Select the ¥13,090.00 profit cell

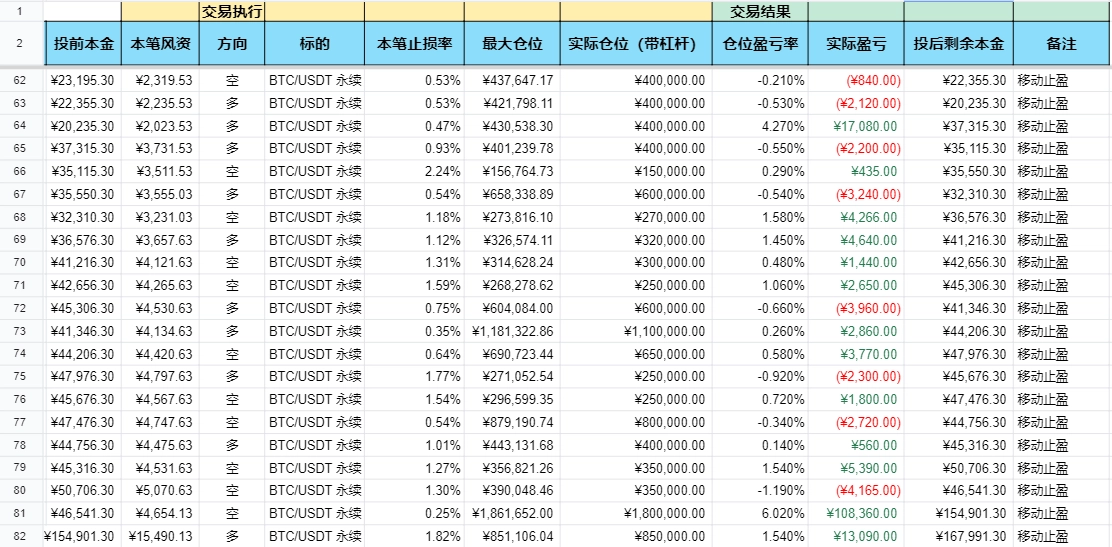[856, 536]
